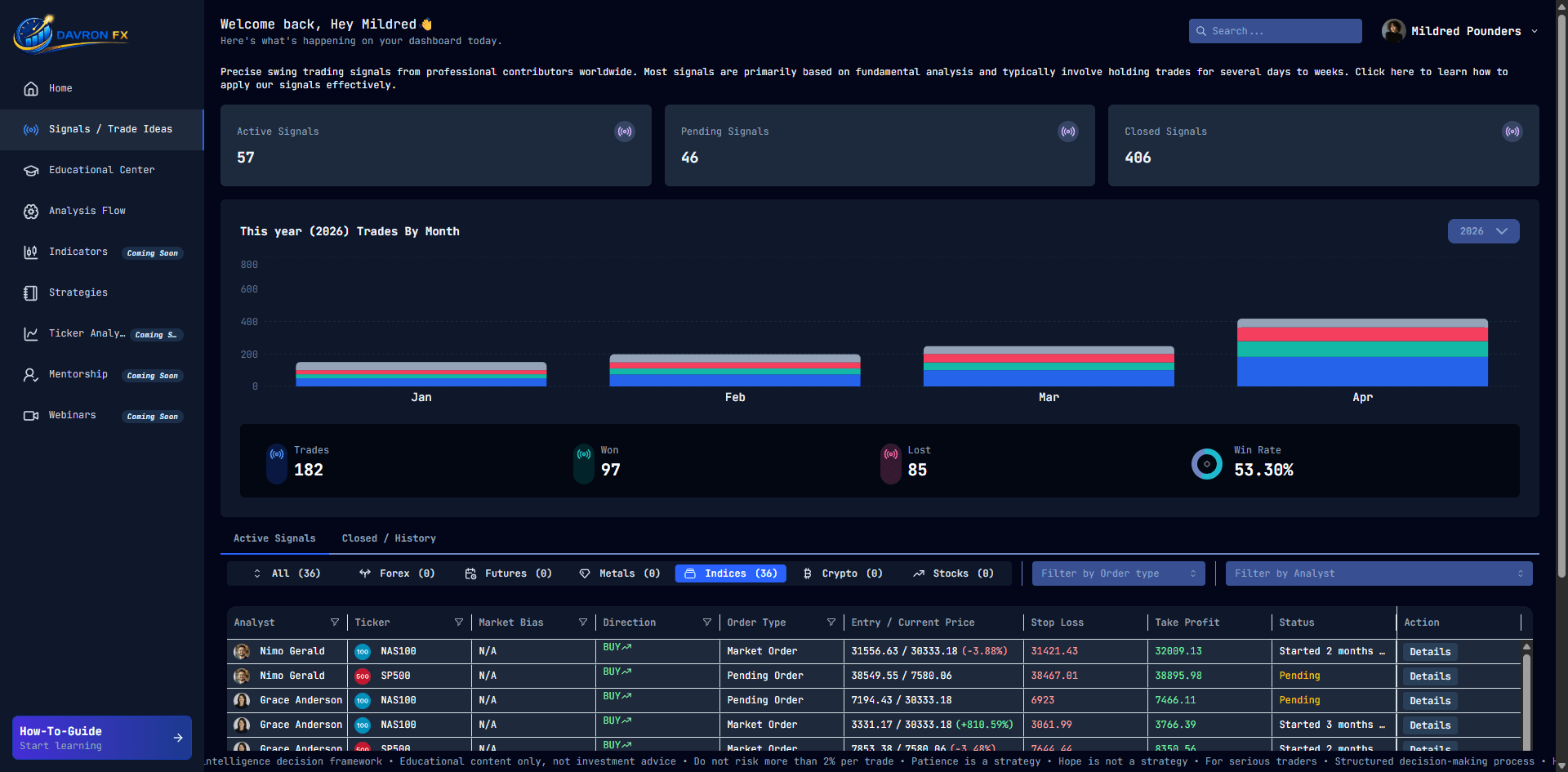The height and width of the screenshot is (772, 1568).
Task: Open the Filter by Analyst dropdown
Action: pos(1379,573)
